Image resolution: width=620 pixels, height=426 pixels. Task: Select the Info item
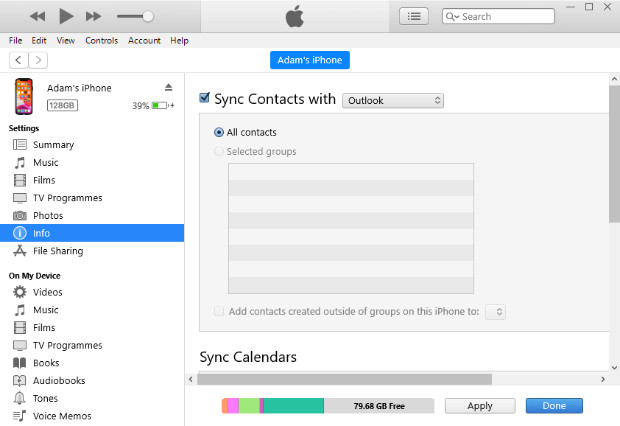(x=92, y=233)
